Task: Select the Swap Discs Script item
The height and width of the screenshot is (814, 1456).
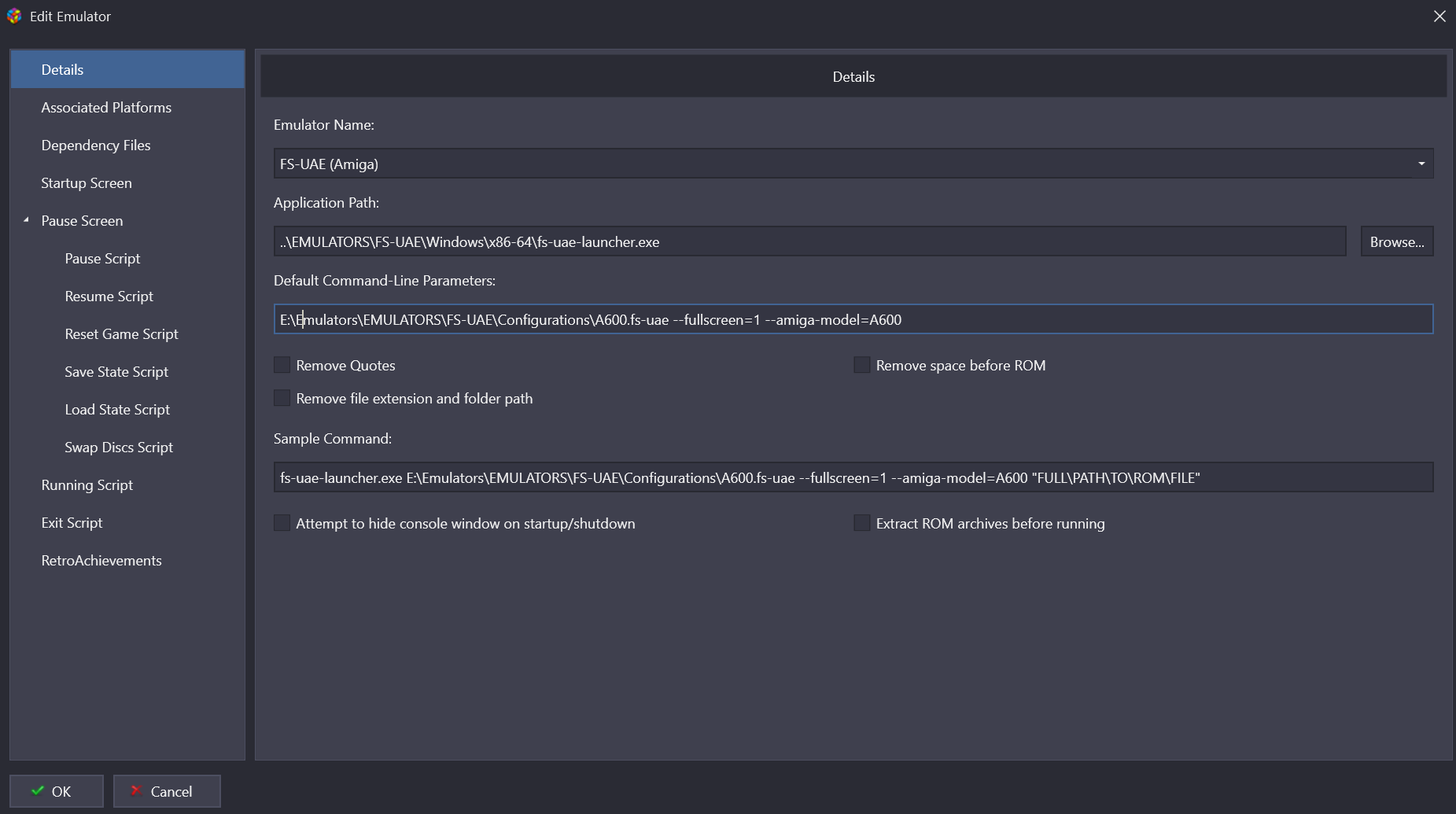Action: [119, 448]
